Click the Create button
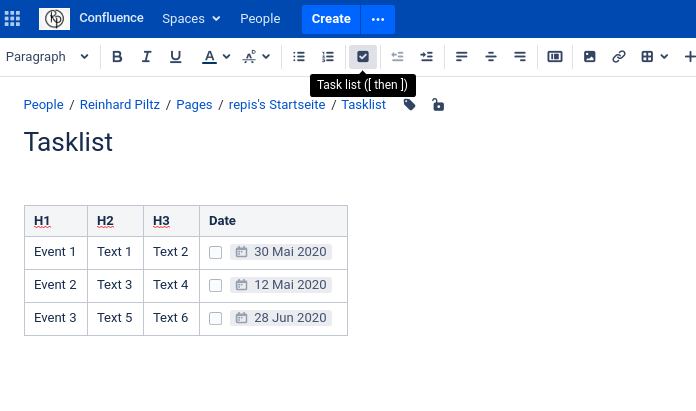Image resolution: width=696 pixels, height=411 pixels. tap(331, 19)
